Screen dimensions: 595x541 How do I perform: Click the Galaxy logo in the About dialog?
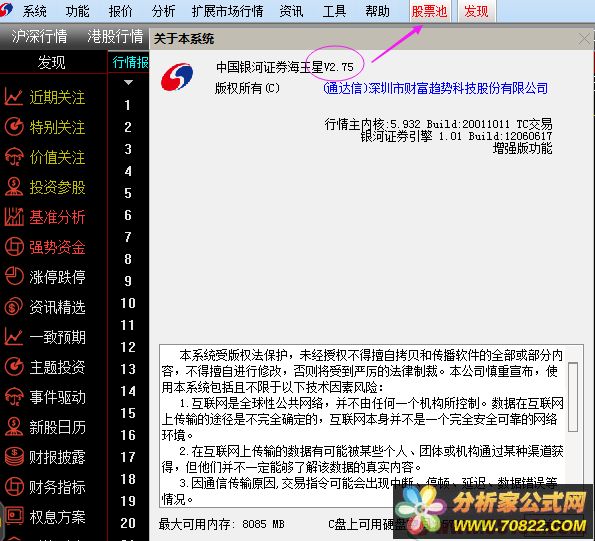click(177, 77)
